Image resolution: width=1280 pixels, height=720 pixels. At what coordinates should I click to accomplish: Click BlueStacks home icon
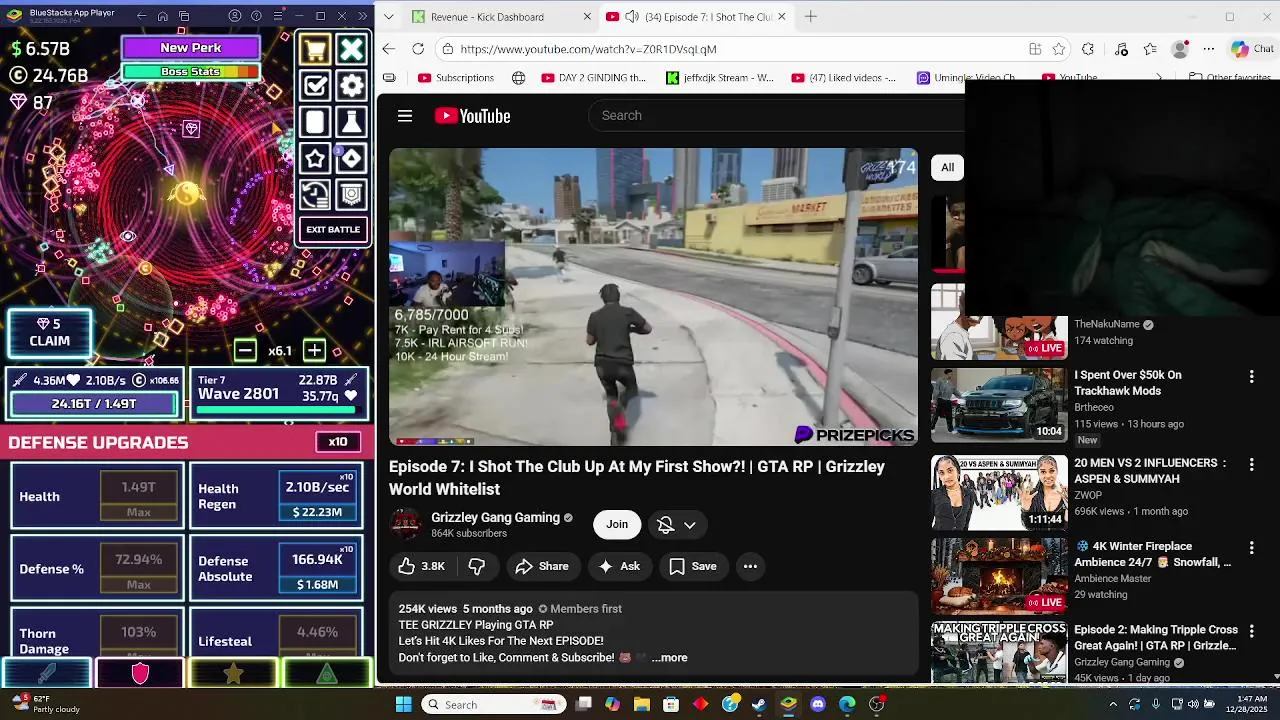(162, 16)
